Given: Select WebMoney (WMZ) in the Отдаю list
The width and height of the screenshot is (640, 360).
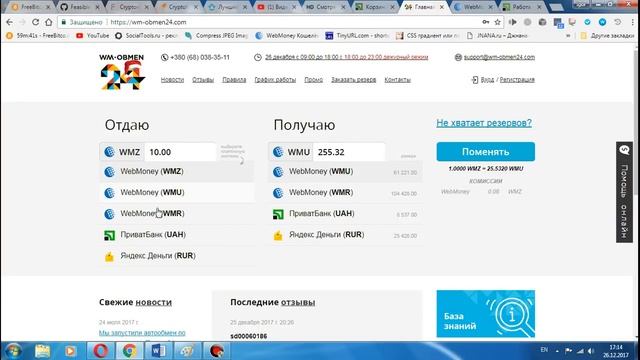Looking at the screenshot, I should click(176, 171).
